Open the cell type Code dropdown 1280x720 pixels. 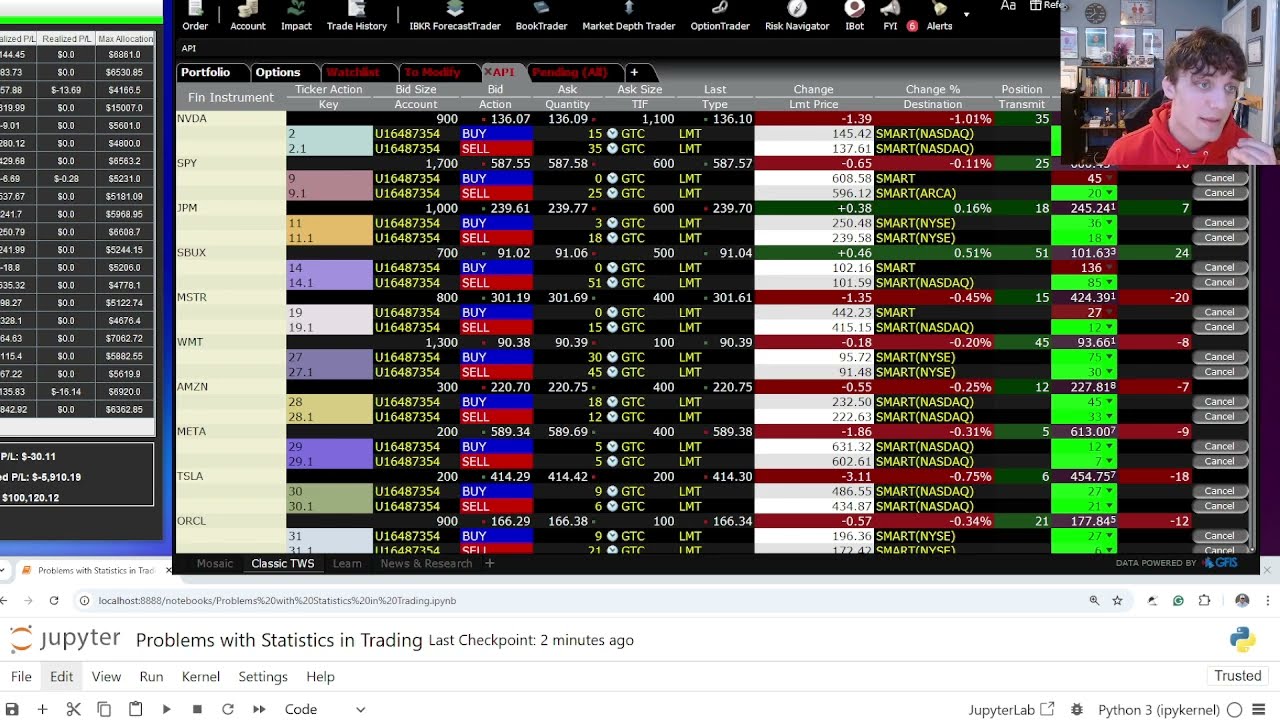click(x=325, y=709)
